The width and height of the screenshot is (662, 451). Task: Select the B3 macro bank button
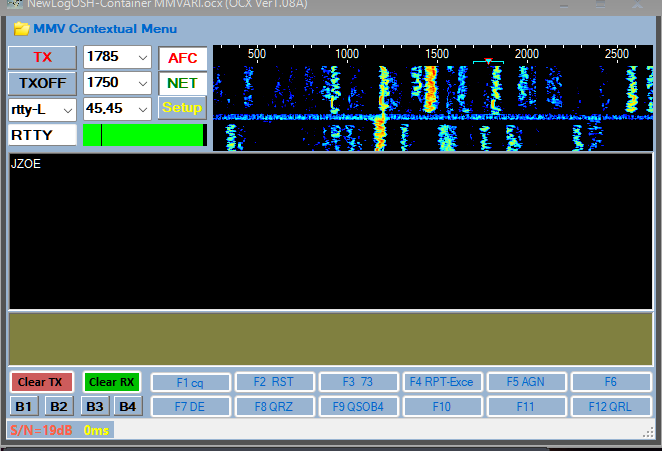click(95, 406)
